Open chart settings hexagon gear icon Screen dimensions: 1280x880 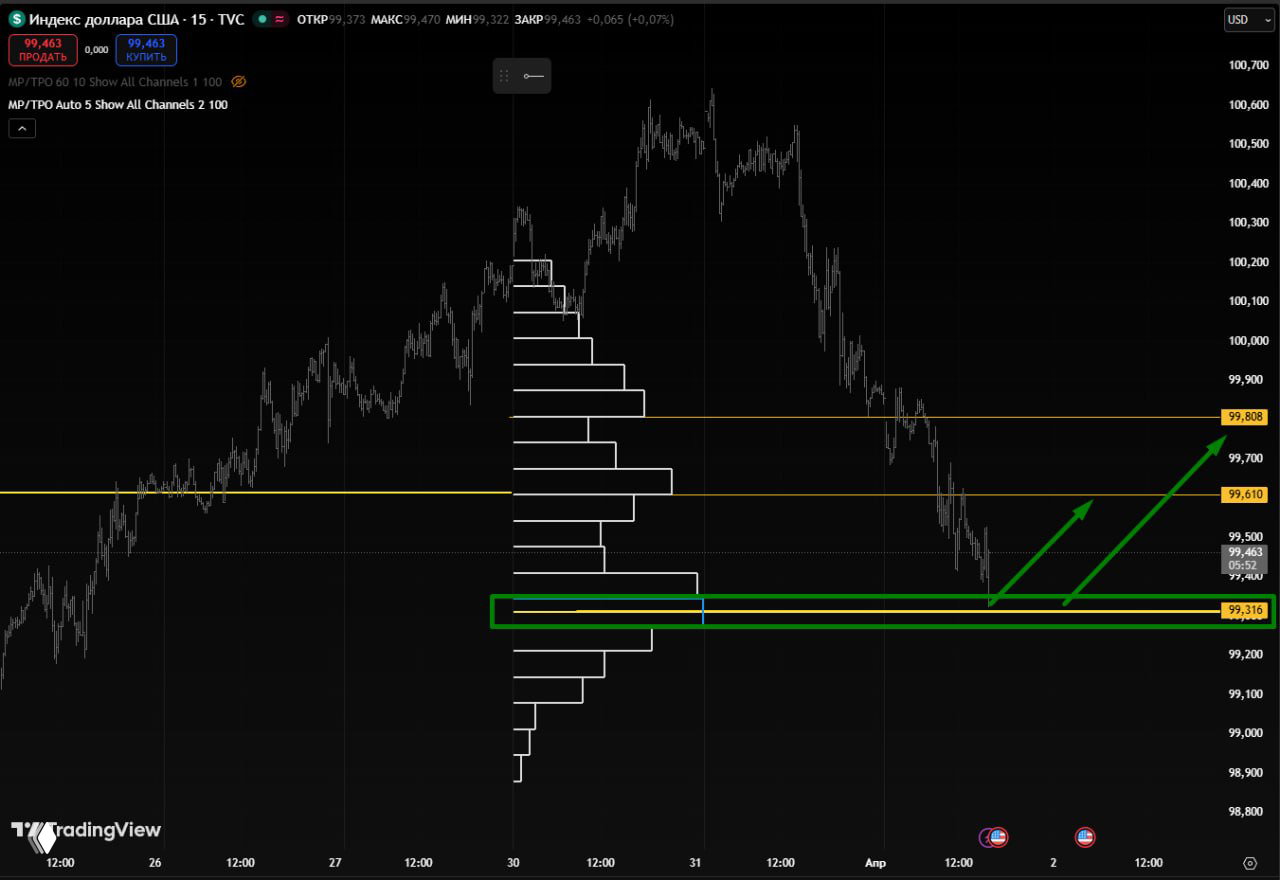(x=1249, y=863)
